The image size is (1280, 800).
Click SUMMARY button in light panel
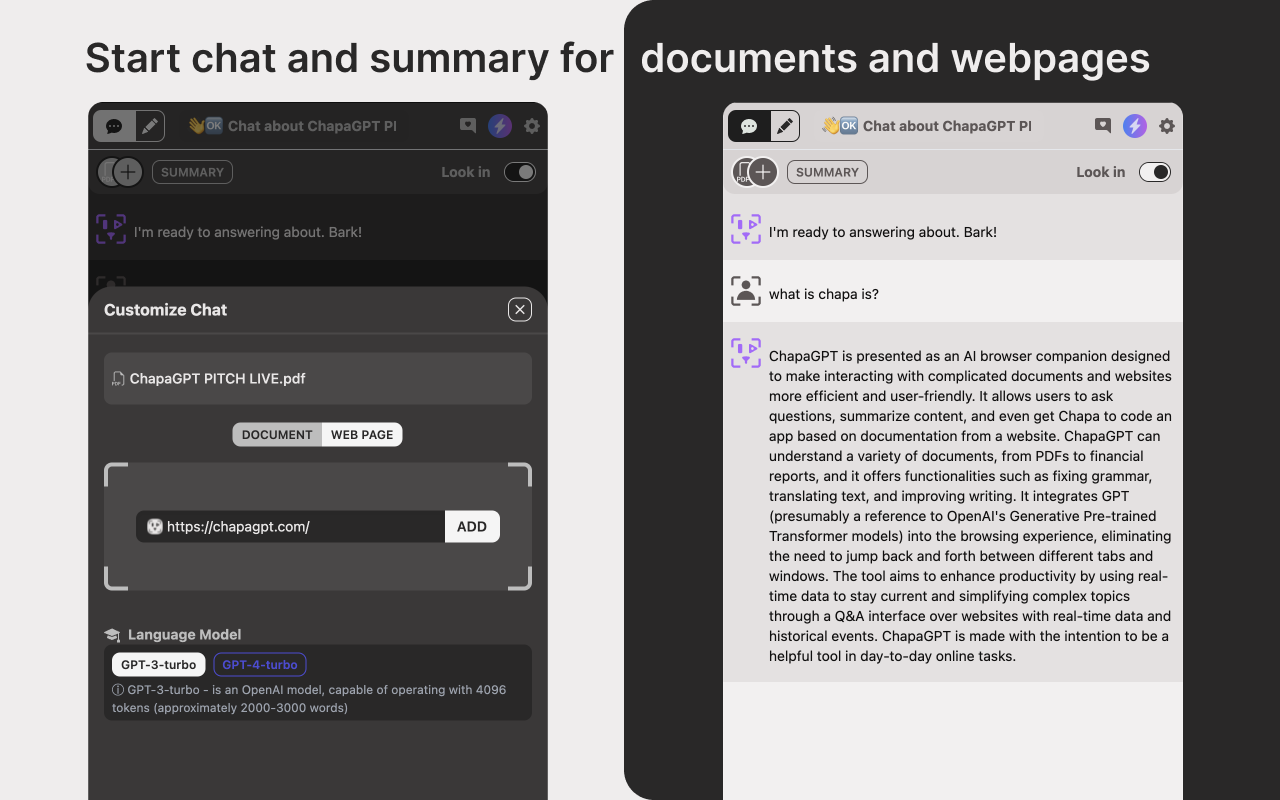point(827,172)
